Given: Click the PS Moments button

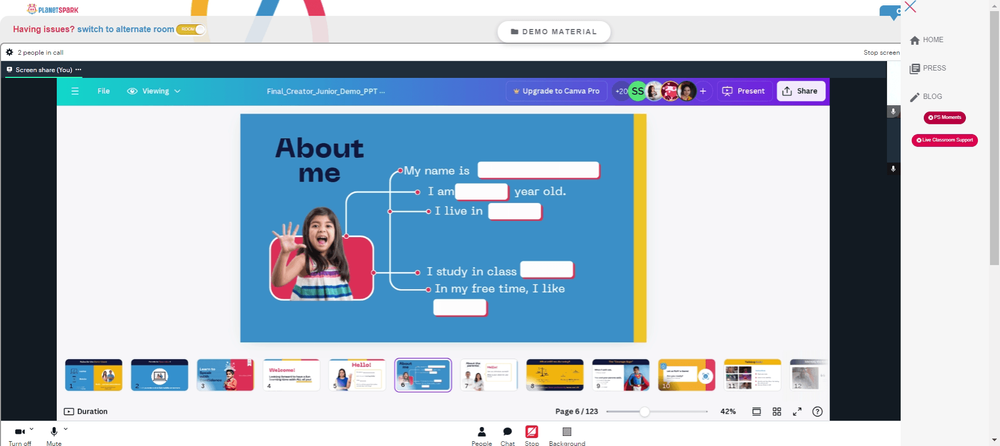Looking at the screenshot, I should coord(945,117).
